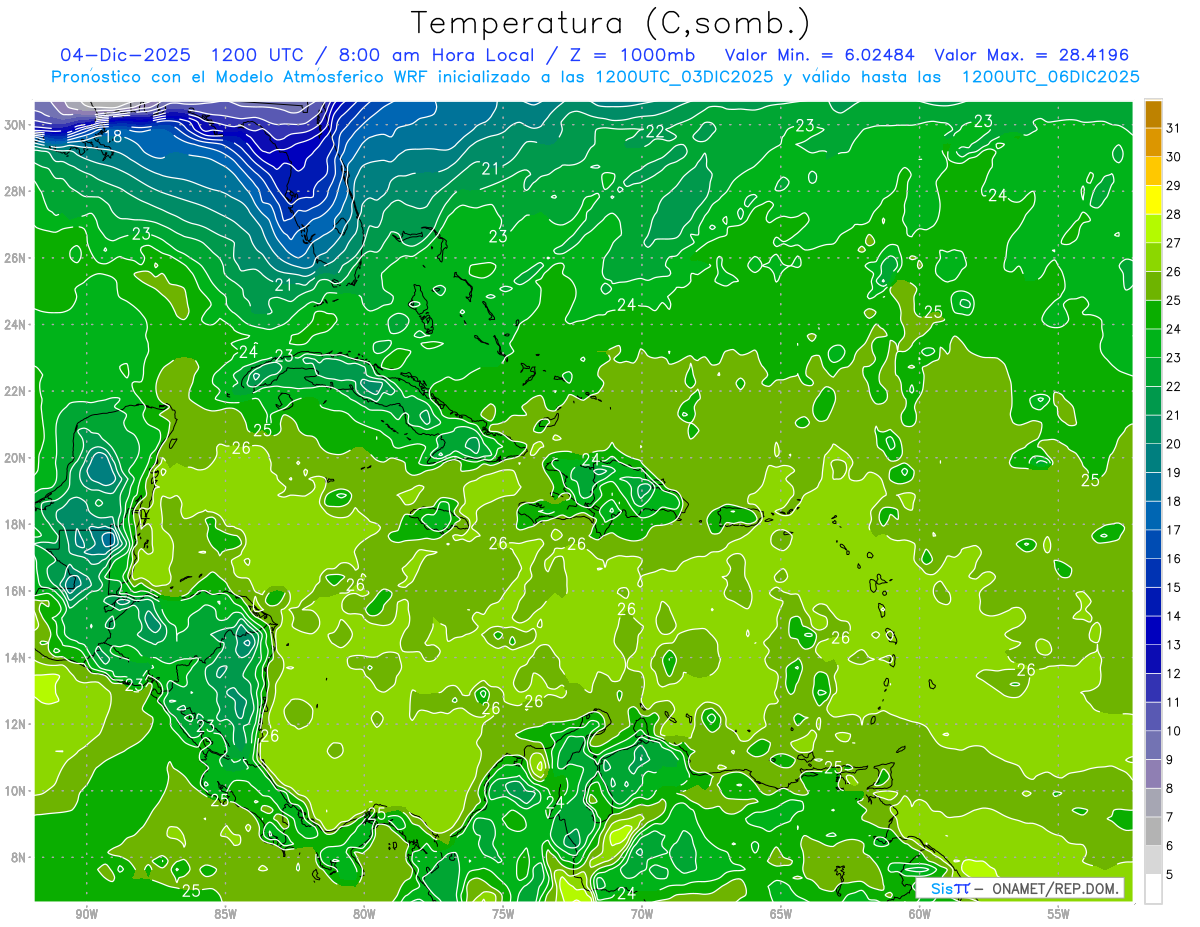
Task: Select the "1200UTC_03DIC2025" initialization timestamp
Action: (x=684, y=76)
